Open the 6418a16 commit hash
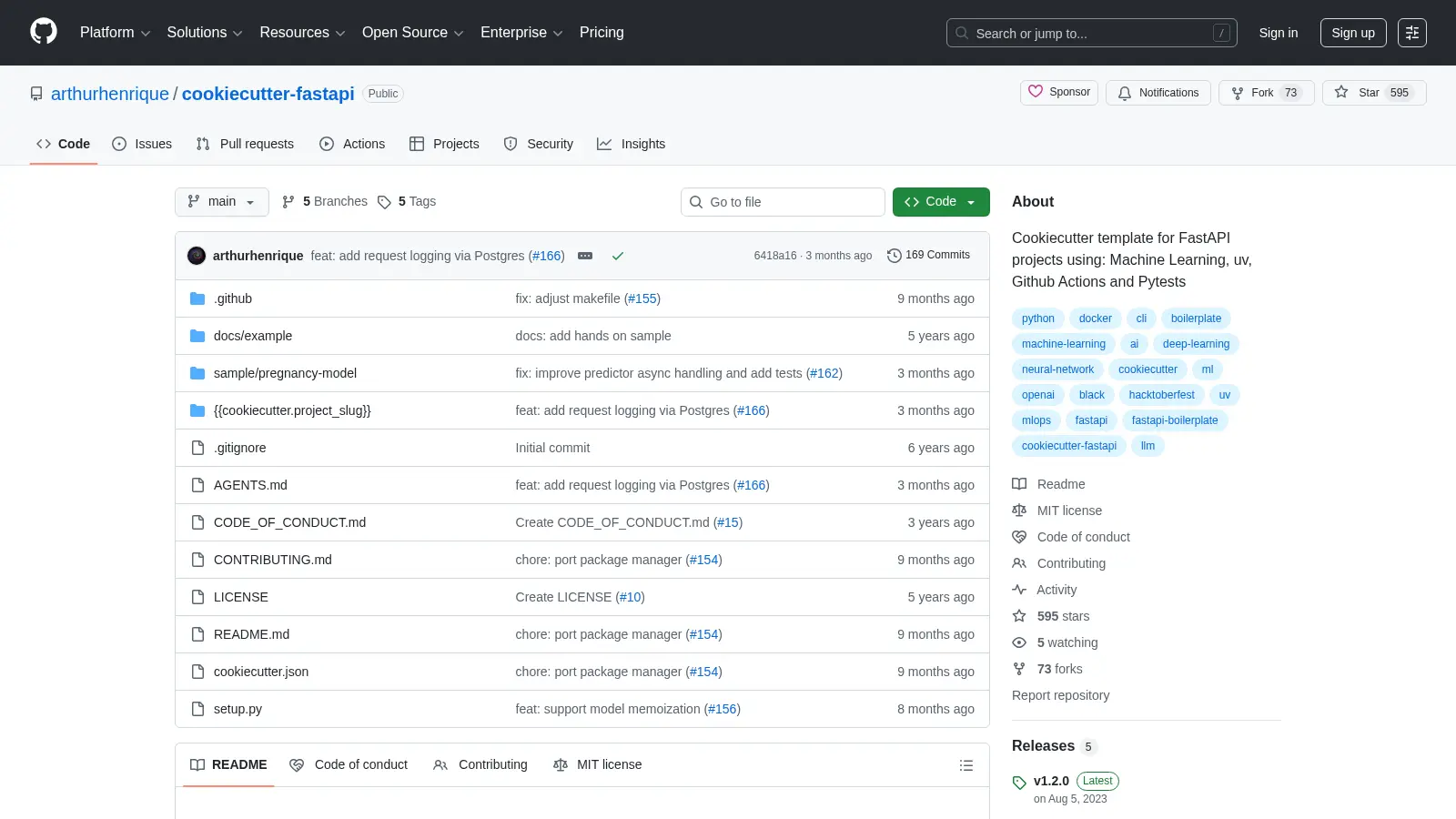The image size is (1456, 819). 775,256
